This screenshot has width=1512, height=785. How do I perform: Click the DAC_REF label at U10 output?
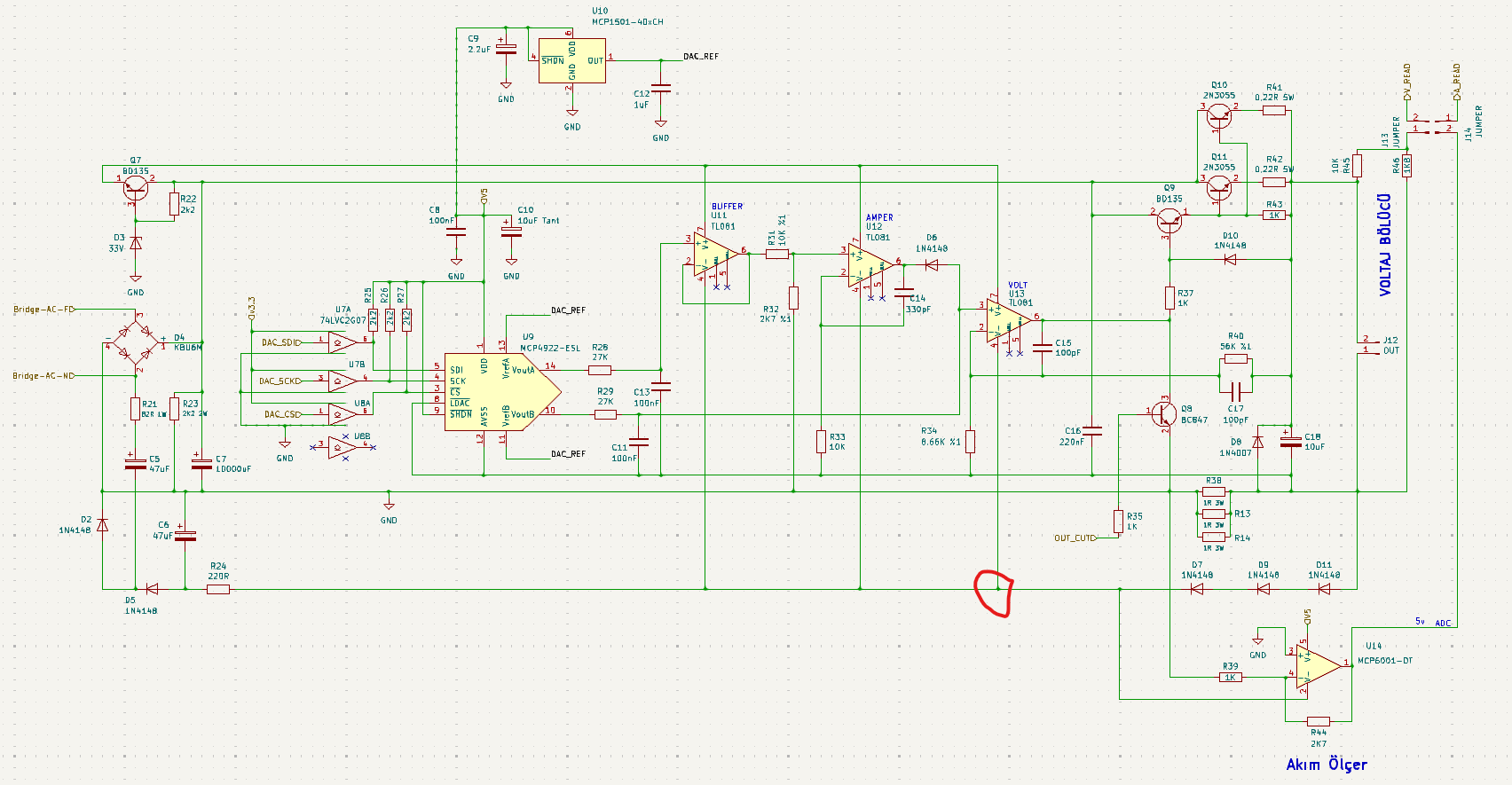pos(701,56)
